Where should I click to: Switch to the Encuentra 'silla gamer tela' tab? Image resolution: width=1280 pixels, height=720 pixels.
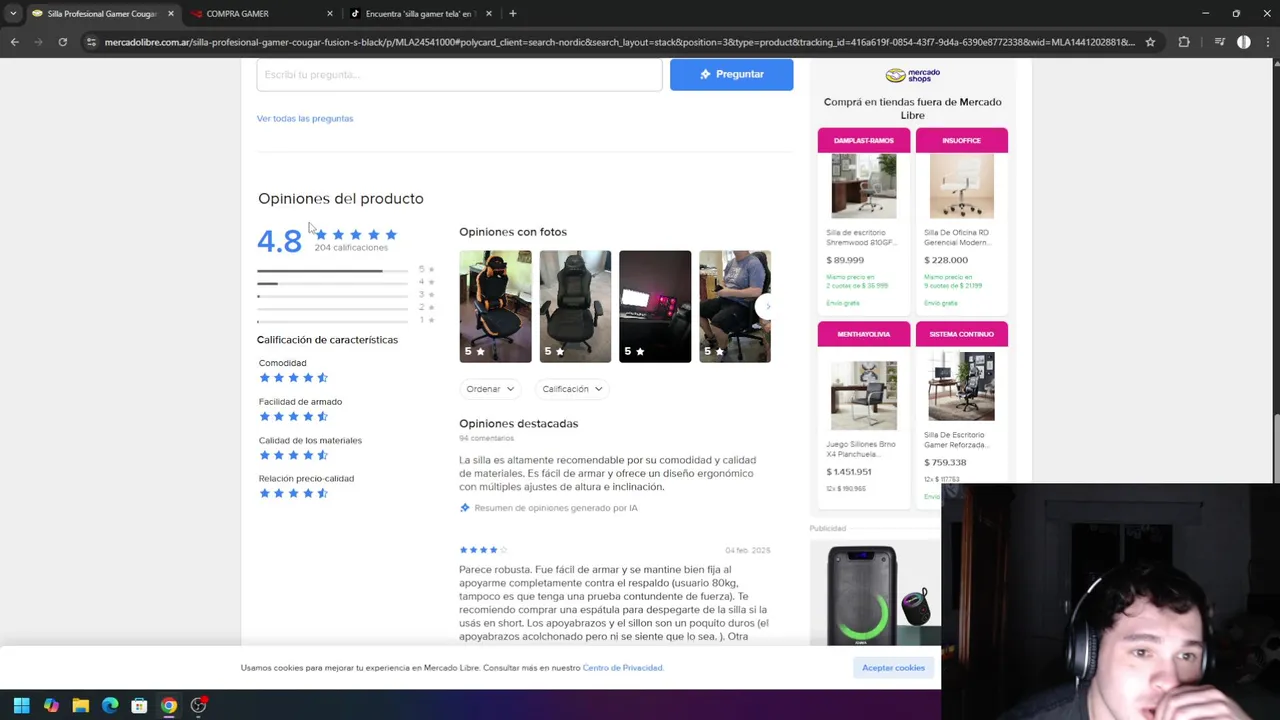click(421, 14)
